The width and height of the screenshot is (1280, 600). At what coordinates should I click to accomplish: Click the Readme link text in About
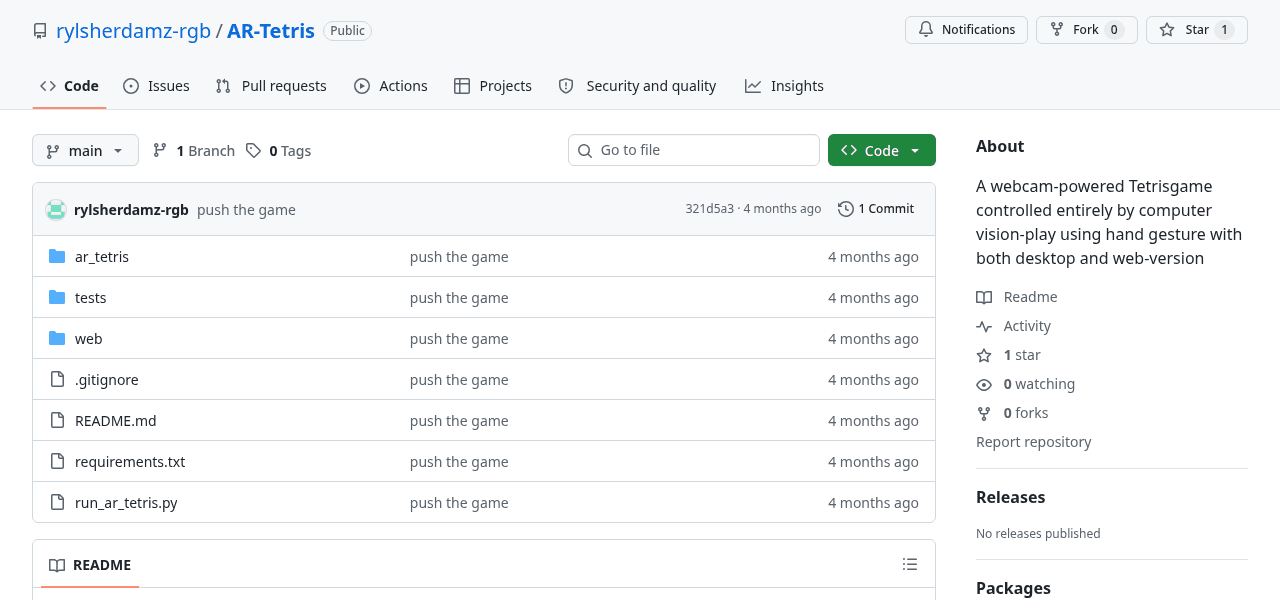1030,297
